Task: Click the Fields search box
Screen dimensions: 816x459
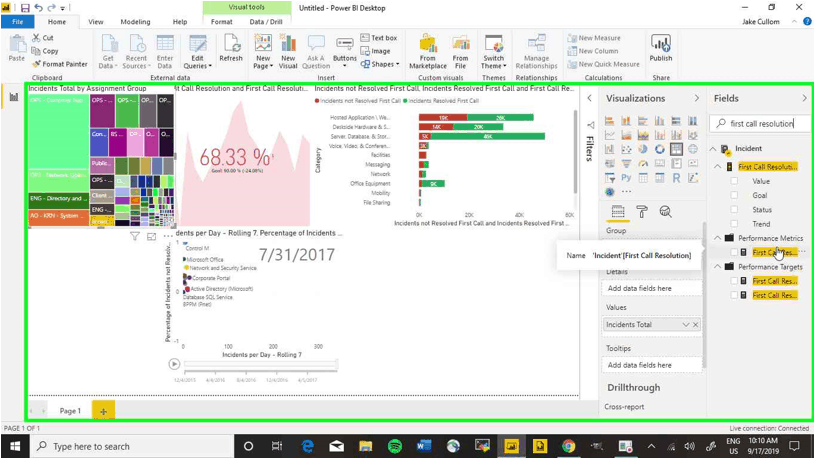Action: pos(760,123)
